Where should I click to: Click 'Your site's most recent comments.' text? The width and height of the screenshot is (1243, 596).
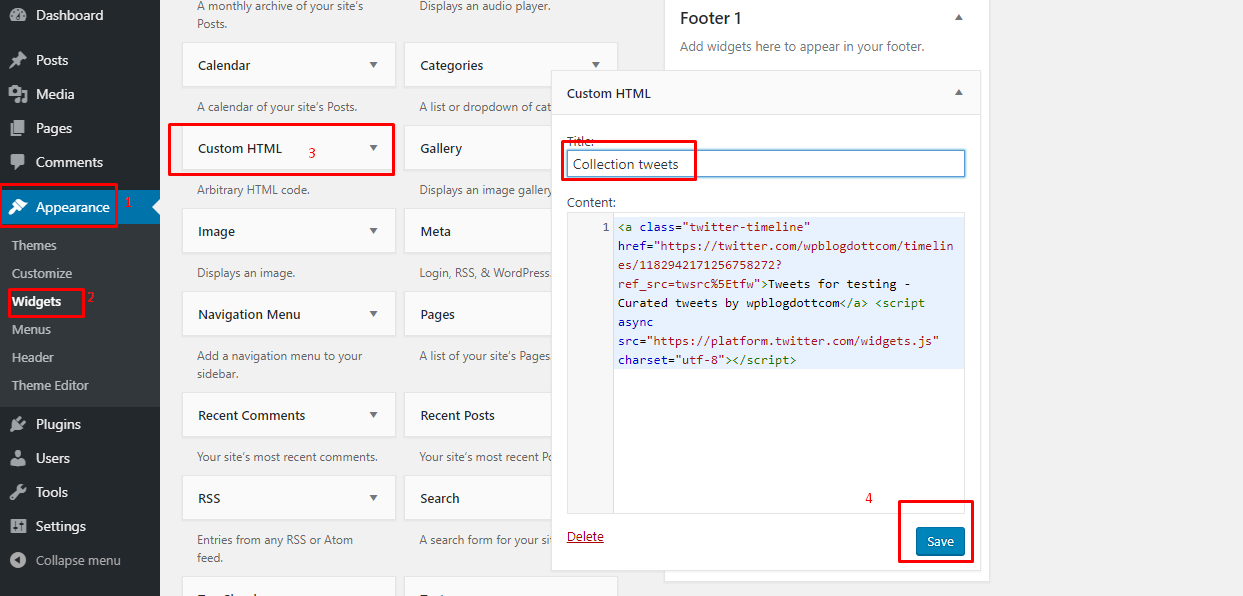coord(287,457)
